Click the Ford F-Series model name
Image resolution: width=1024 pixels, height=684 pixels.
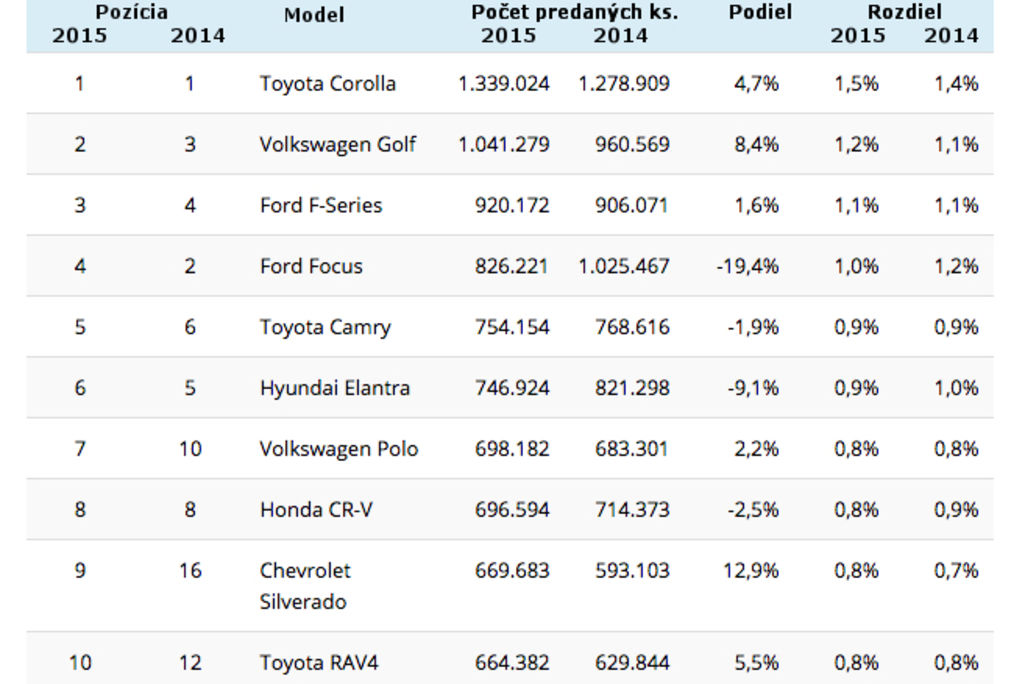[320, 206]
